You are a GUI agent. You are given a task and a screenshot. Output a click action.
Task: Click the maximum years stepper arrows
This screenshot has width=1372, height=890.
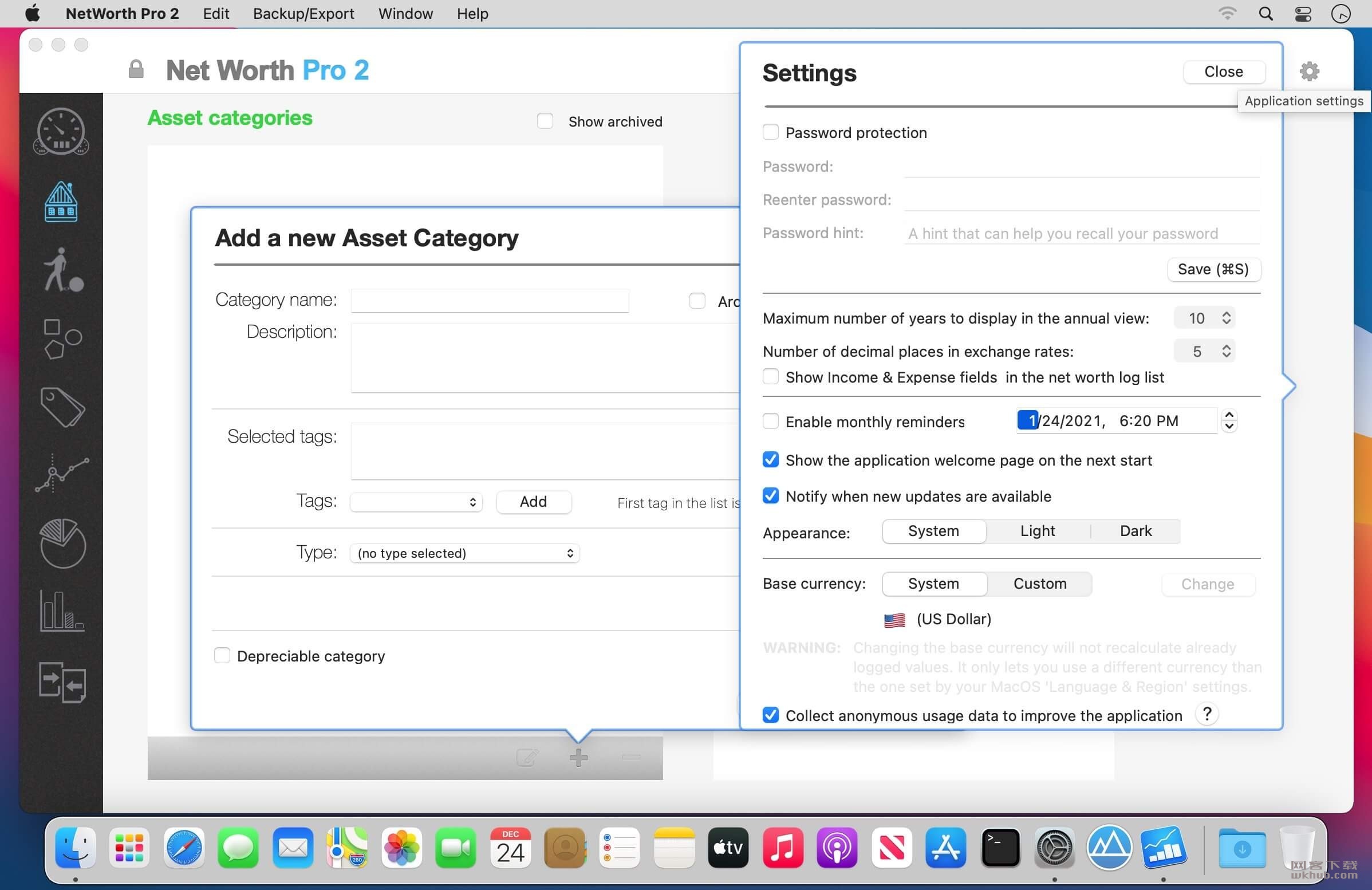coord(1226,318)
